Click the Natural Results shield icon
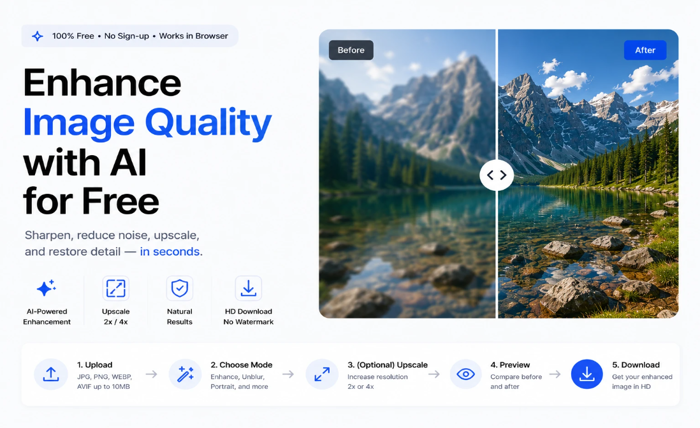Viewport: 700px width, 428px height. 179,288
